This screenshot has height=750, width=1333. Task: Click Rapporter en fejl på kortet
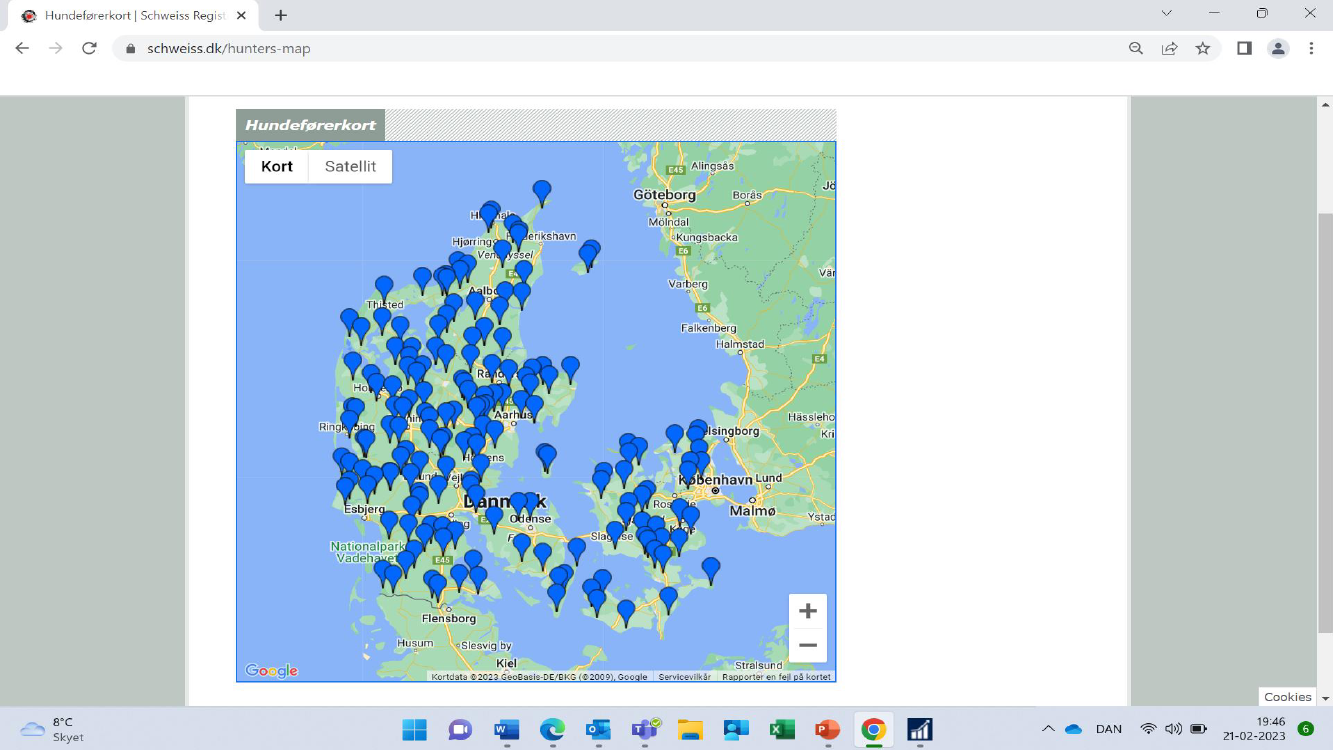pyautogui.click(x=776, y=677)
